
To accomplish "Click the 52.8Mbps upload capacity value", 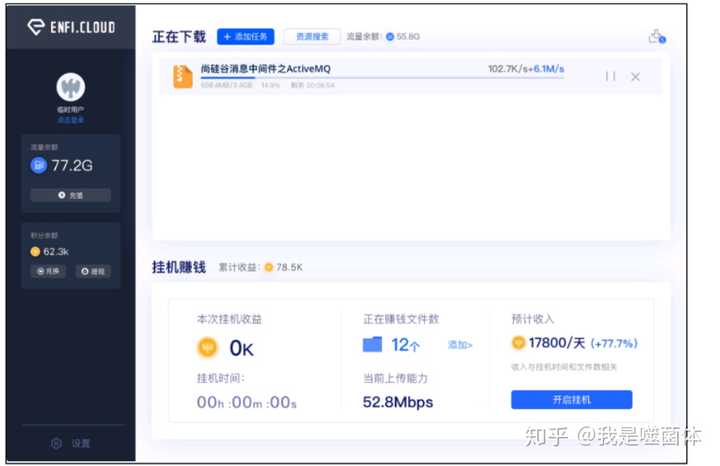I will 398,402.
